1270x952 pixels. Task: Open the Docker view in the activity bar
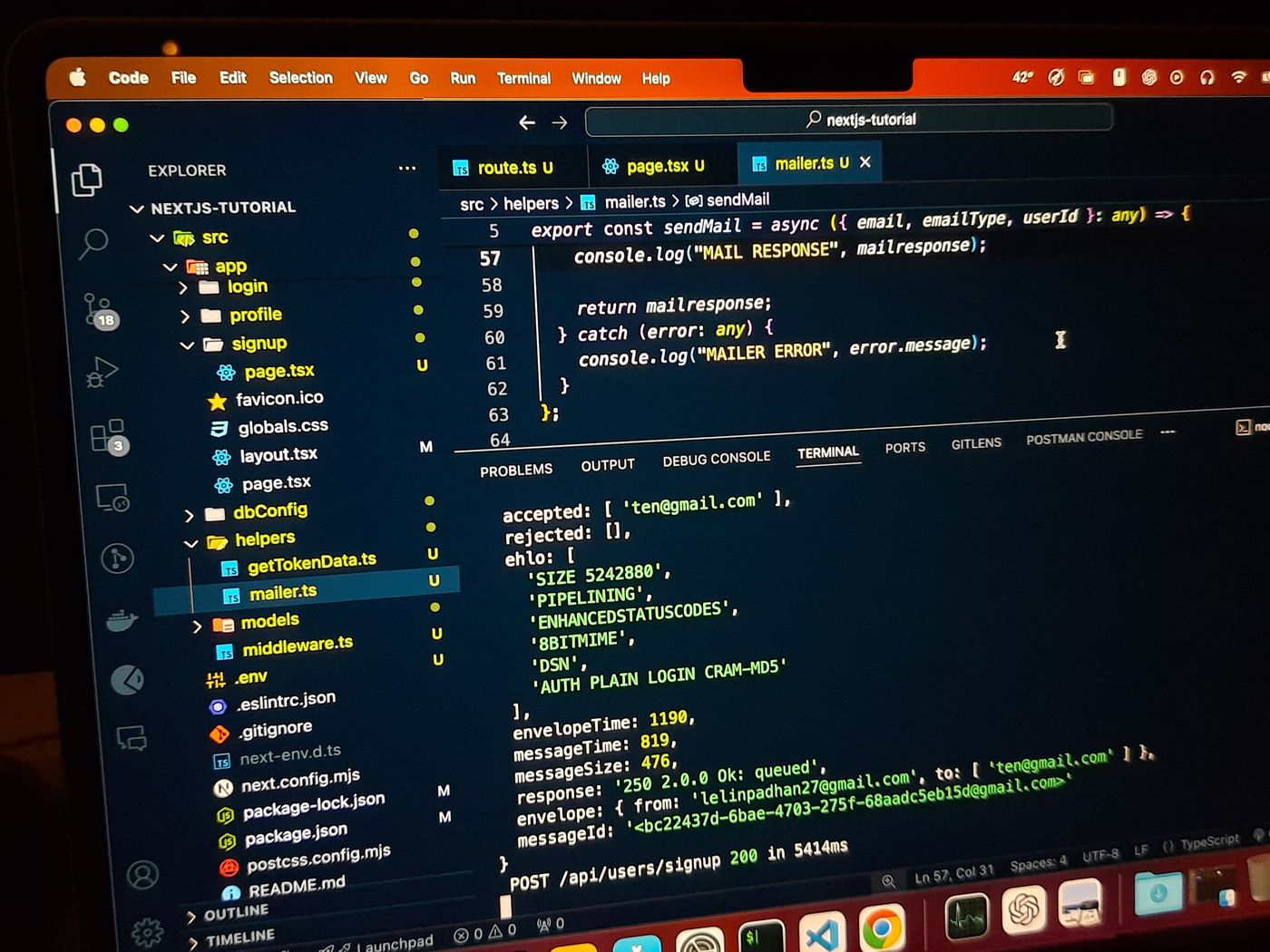122,621
